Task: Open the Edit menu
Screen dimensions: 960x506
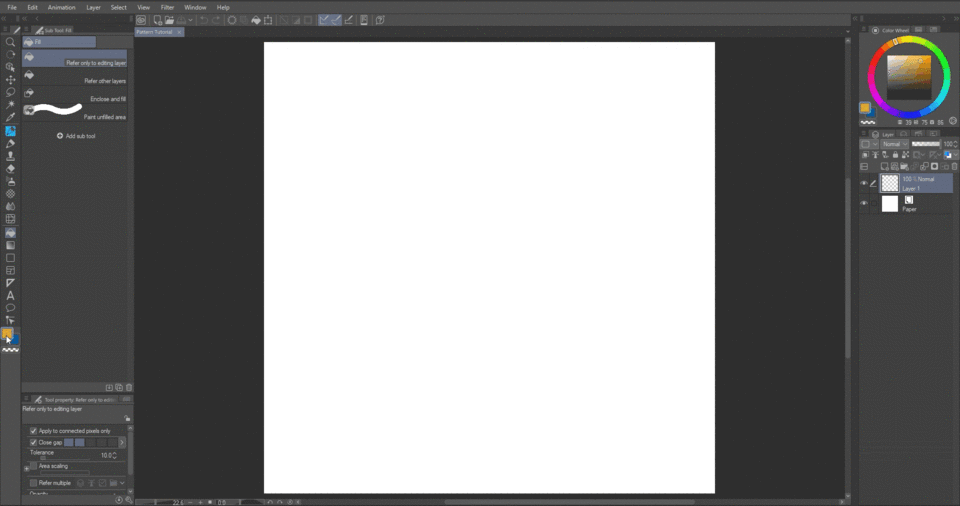Action: tap(32, 7)
